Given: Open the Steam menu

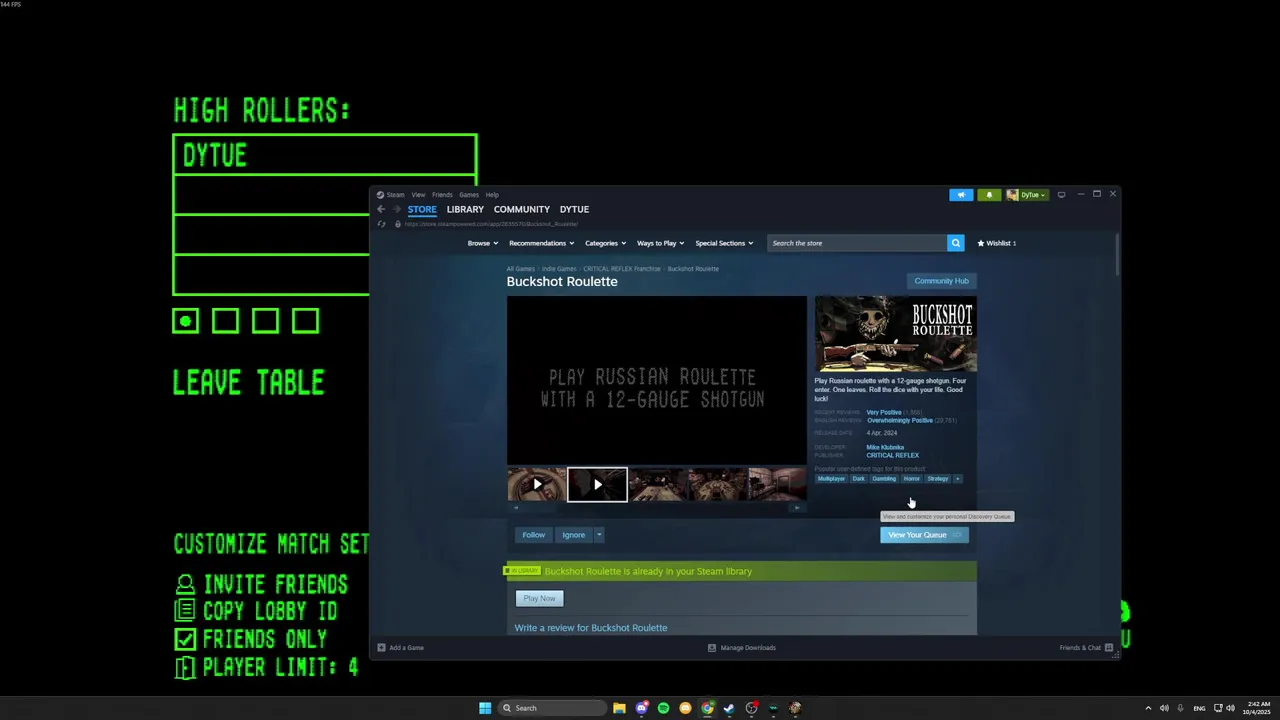Looking at the screenshot, I should [x=395, y=195].
